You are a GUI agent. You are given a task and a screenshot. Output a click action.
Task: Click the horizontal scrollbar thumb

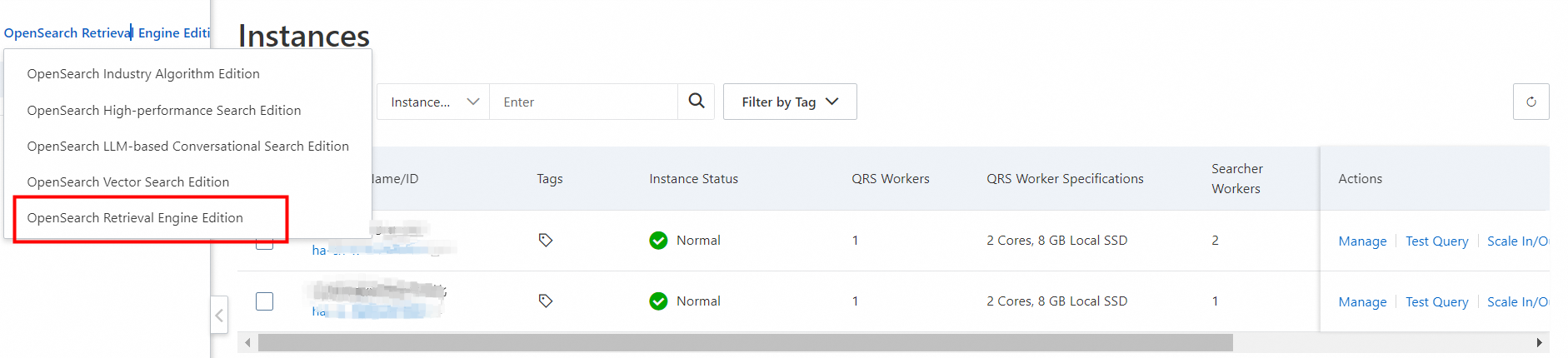tap(745, 343)
